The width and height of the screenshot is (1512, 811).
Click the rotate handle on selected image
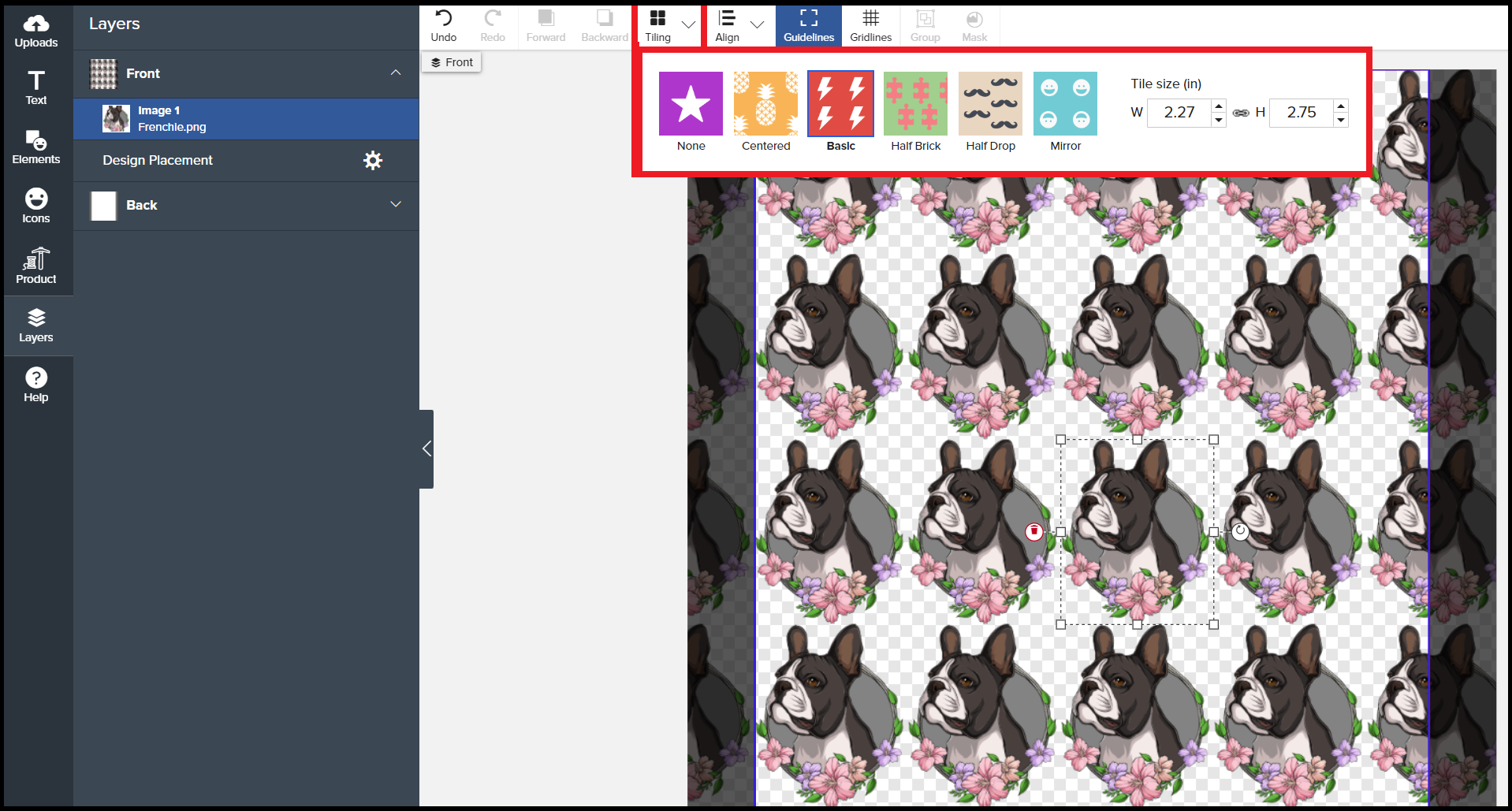pyautogui.click(x=1240, y=532)
